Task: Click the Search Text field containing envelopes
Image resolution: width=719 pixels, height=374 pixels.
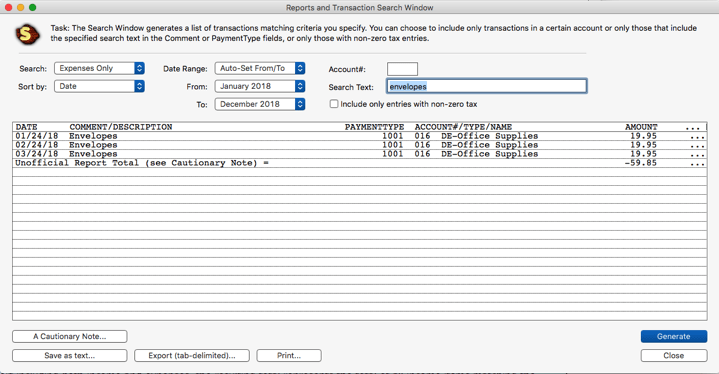Action: tap(487, 86)
